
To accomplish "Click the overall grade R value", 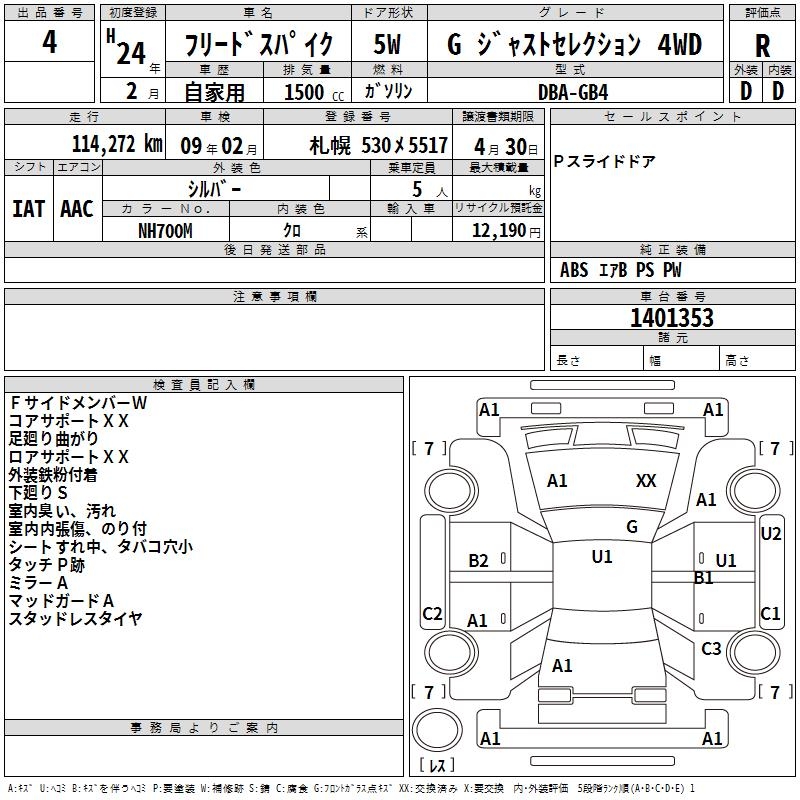I will coord(762,46).
